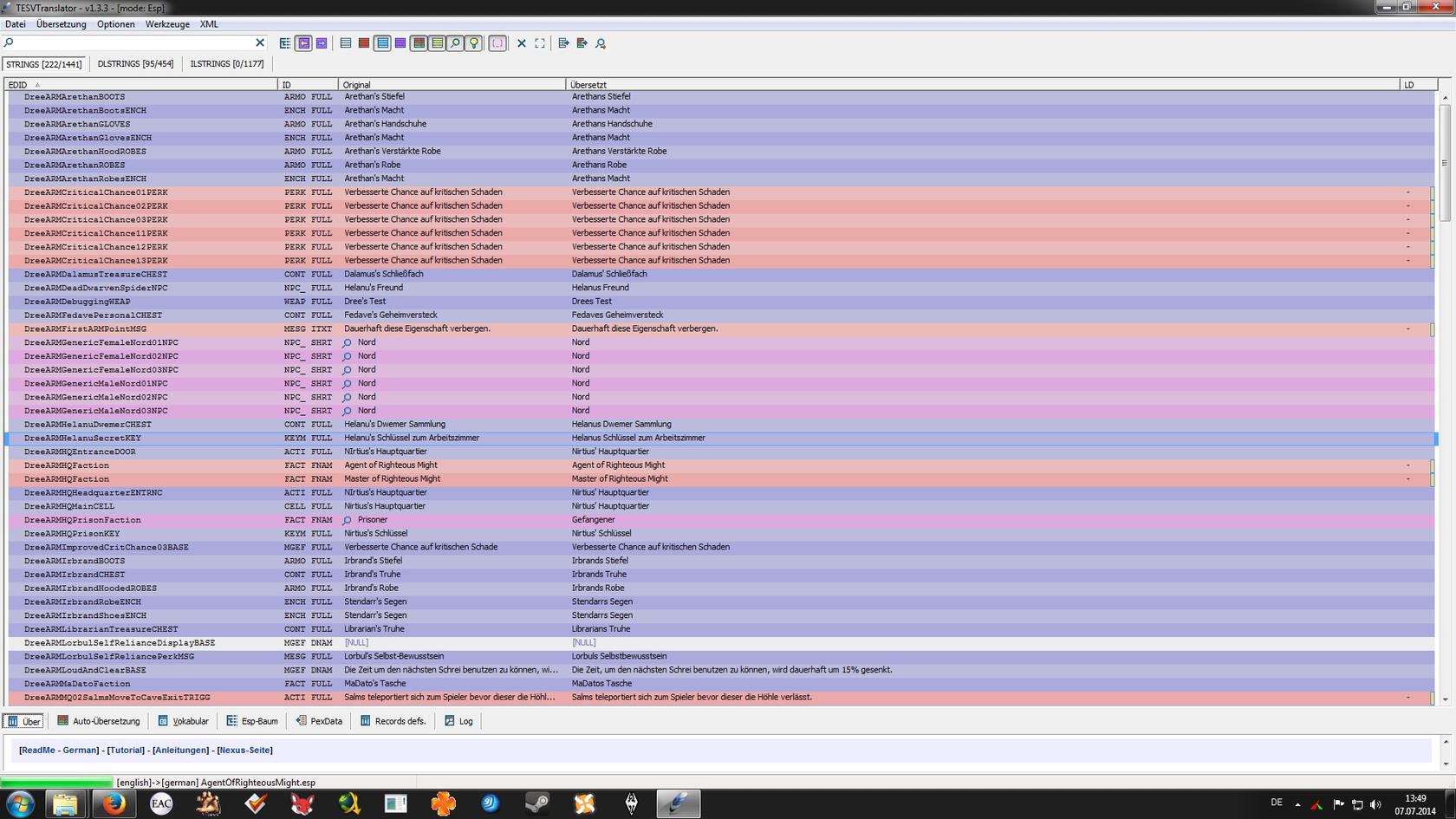Open the ReadMe - German link
Viewport: 1456px width, 819px height.
click(x=59, y=751)
